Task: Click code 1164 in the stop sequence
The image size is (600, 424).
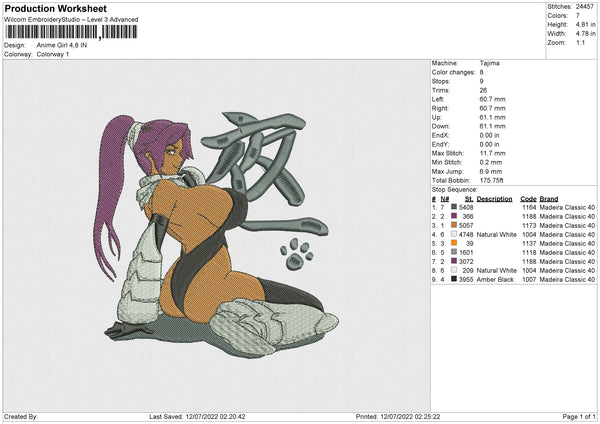Action: (x=529, y=207)
